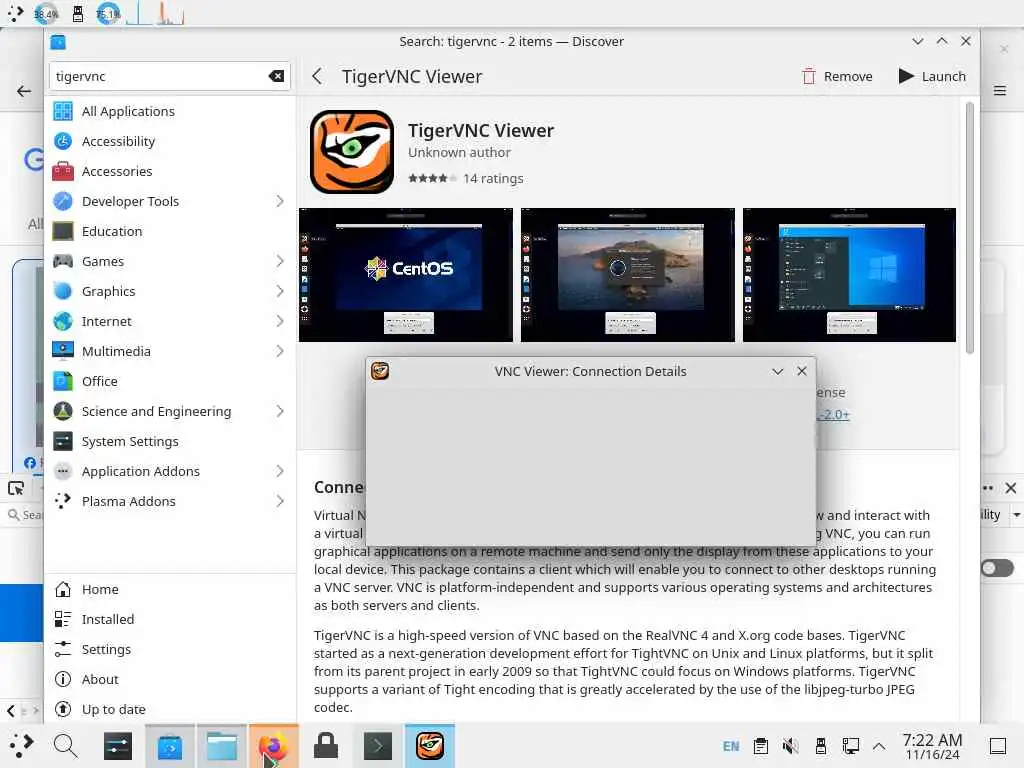This screenshot has height=768, width=1024.
Task: Select the Office category
Action: click(170, 381)
